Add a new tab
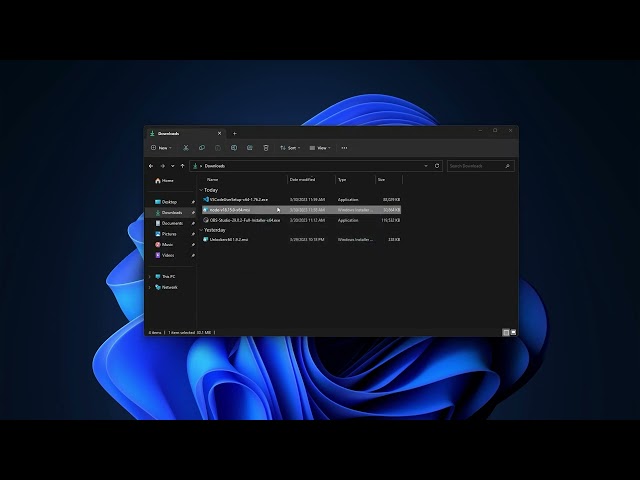 [235, 133]
